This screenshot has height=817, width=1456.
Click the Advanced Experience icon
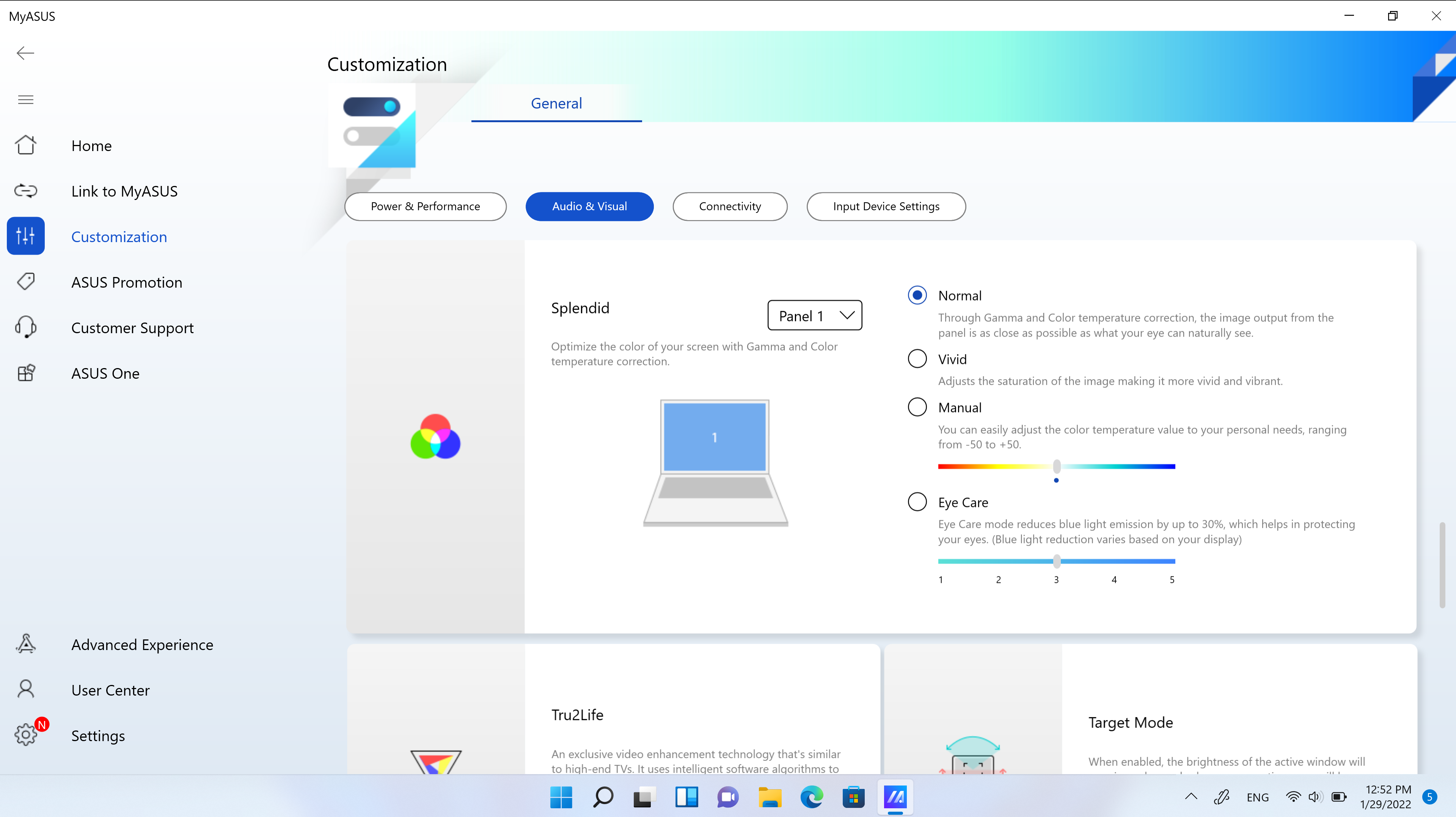click(25, 644)
